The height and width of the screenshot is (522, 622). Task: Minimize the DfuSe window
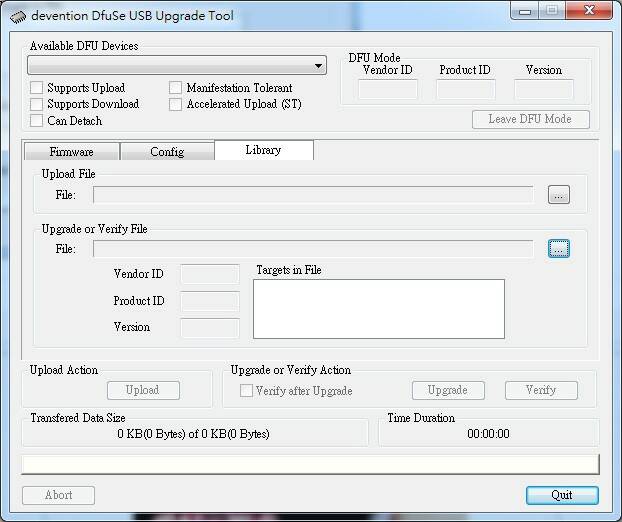click(525, 11)
